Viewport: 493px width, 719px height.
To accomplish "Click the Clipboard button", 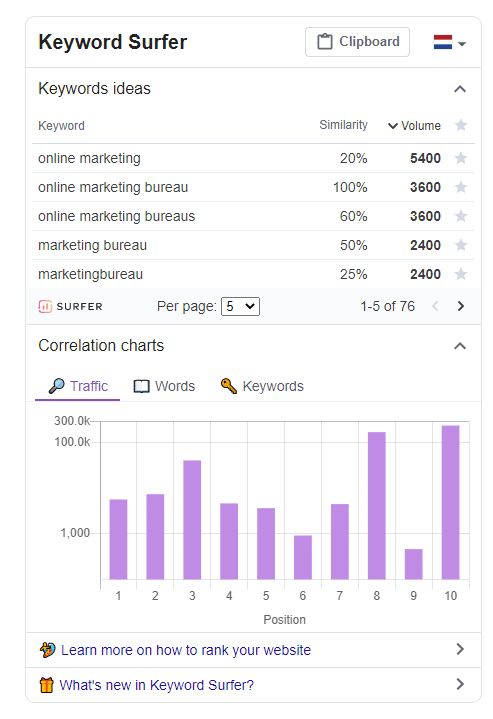I will point(357,42).
